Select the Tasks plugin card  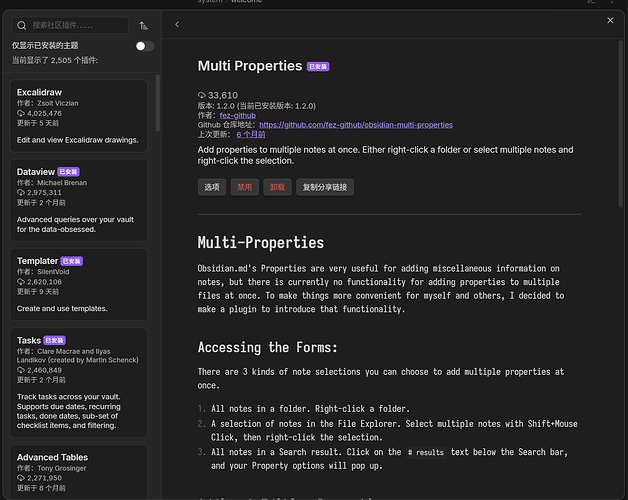(x=78, y=383)
